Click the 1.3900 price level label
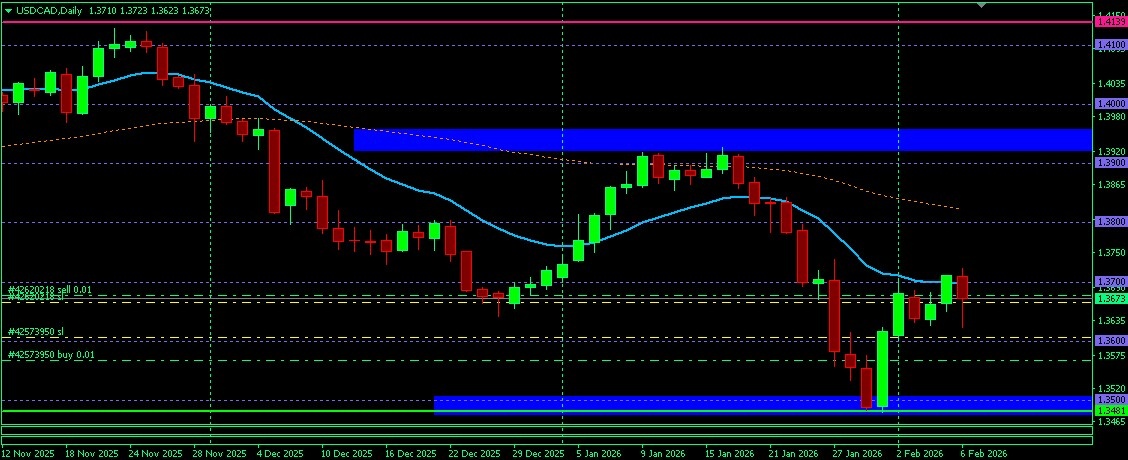 (1110, 163)
